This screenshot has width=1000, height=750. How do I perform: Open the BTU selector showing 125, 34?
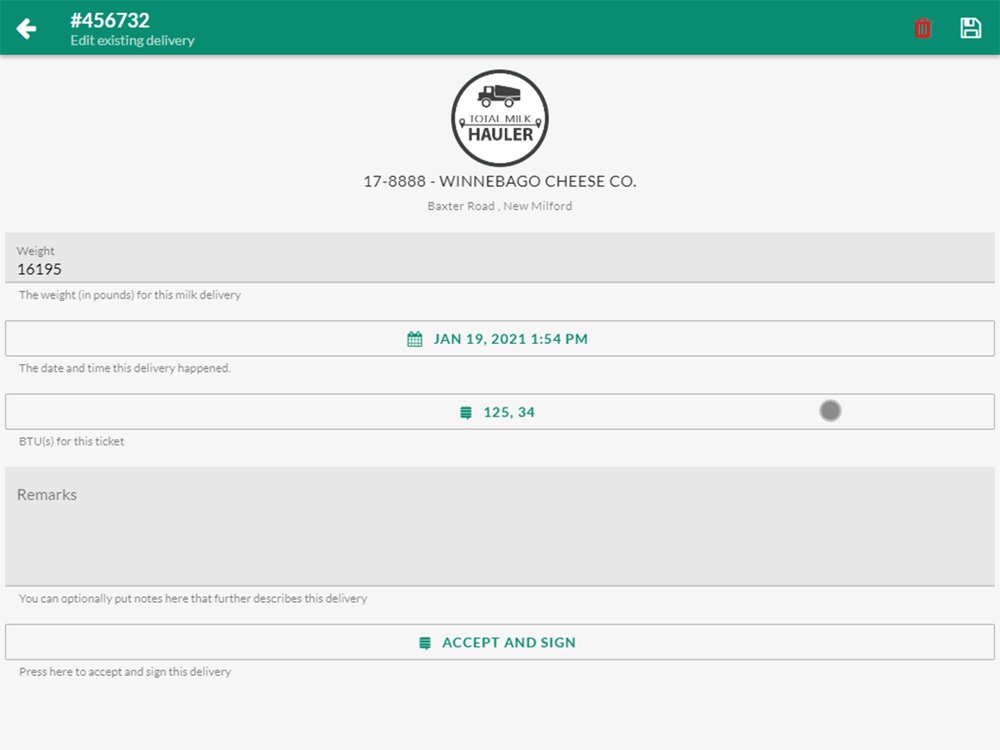pos(500,412)
